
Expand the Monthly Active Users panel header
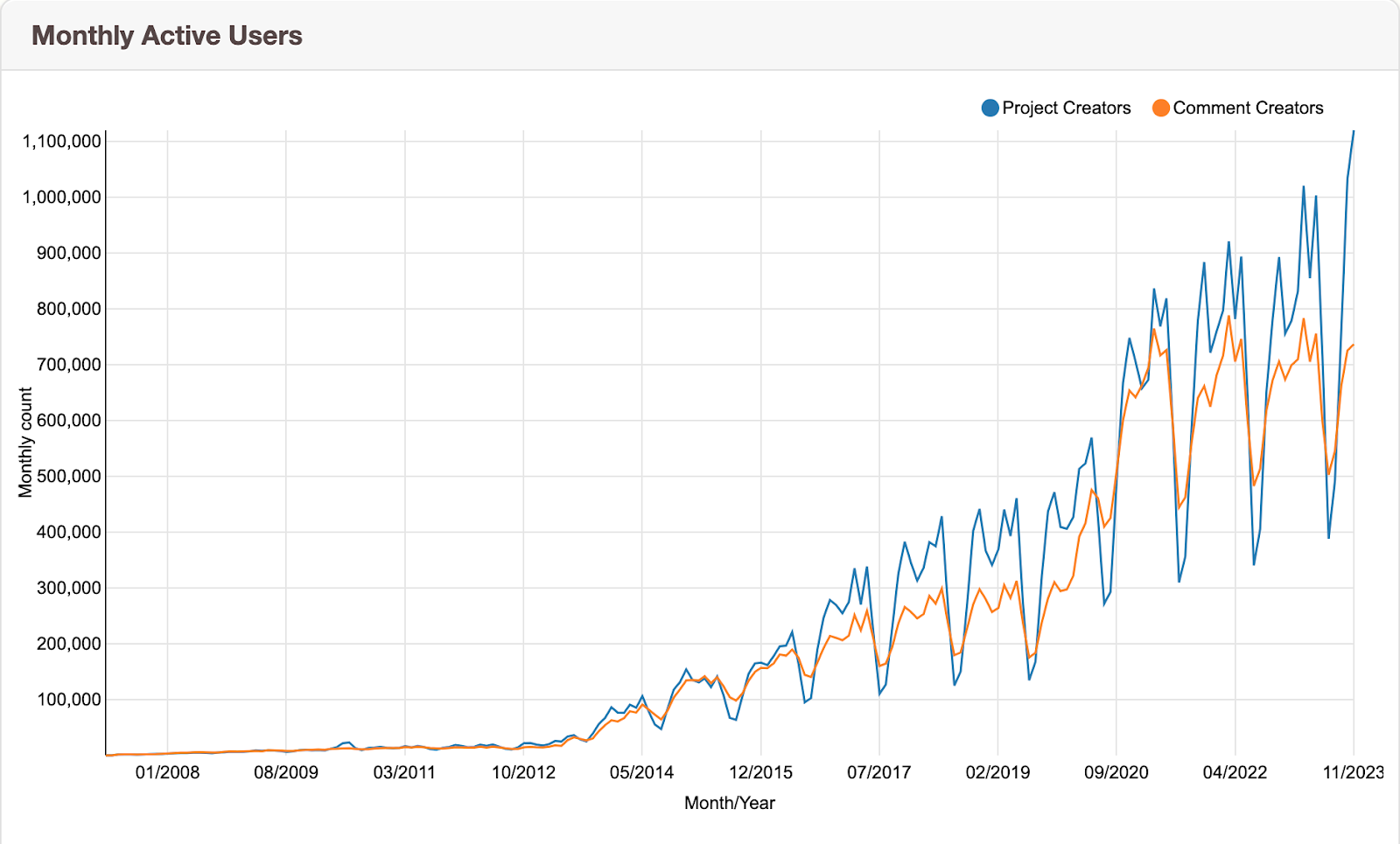[166, 36]
